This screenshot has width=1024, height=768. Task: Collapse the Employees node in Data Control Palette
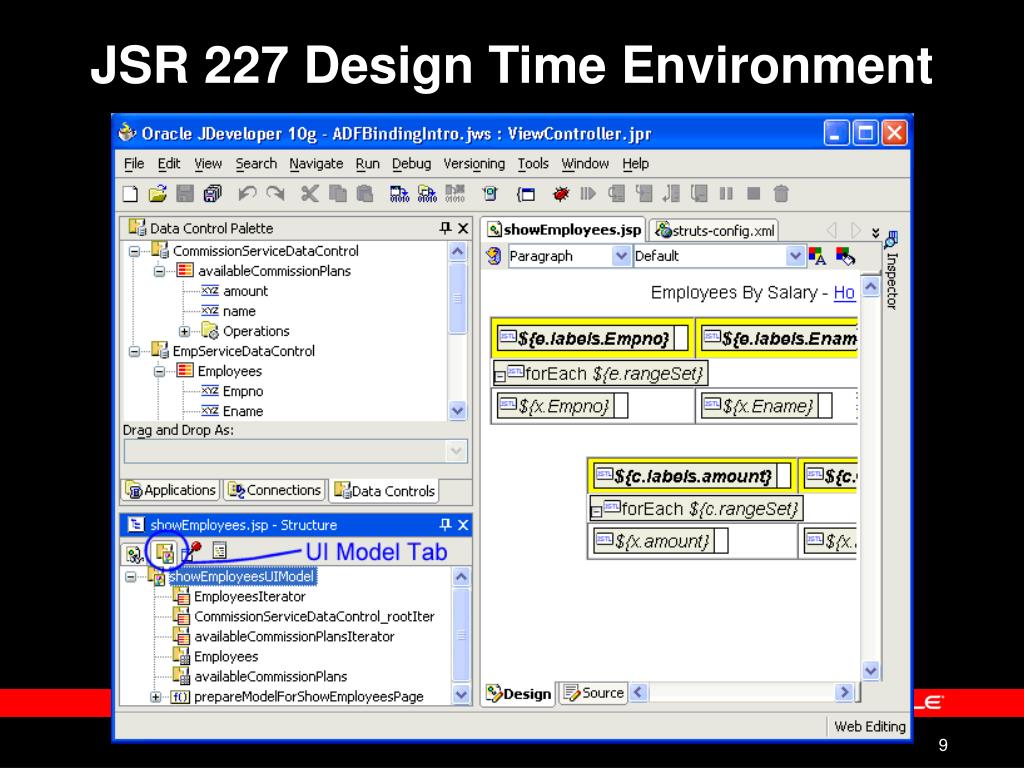click(159, 372)
